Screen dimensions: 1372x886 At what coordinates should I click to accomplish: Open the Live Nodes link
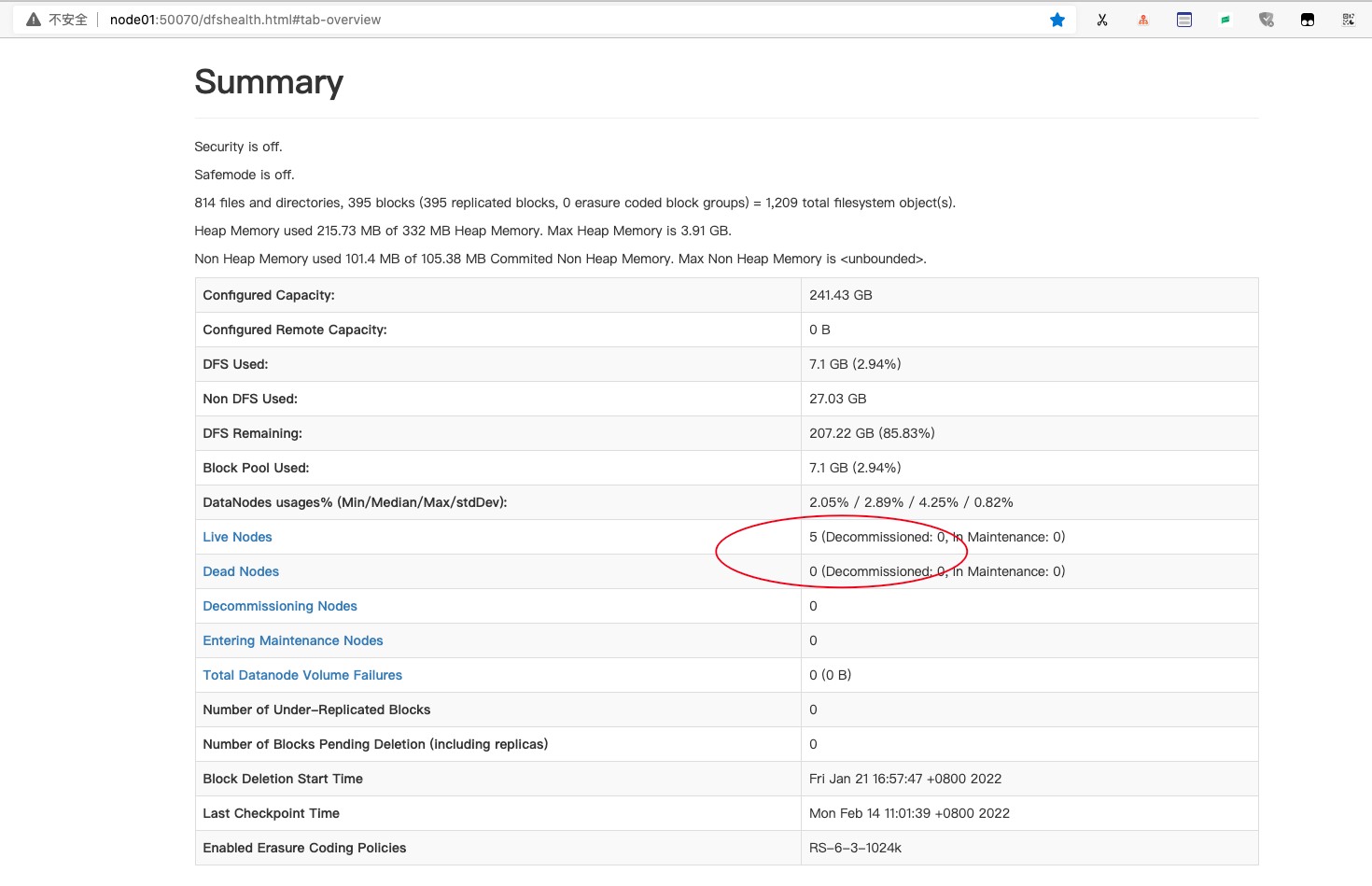click(237, 537)
